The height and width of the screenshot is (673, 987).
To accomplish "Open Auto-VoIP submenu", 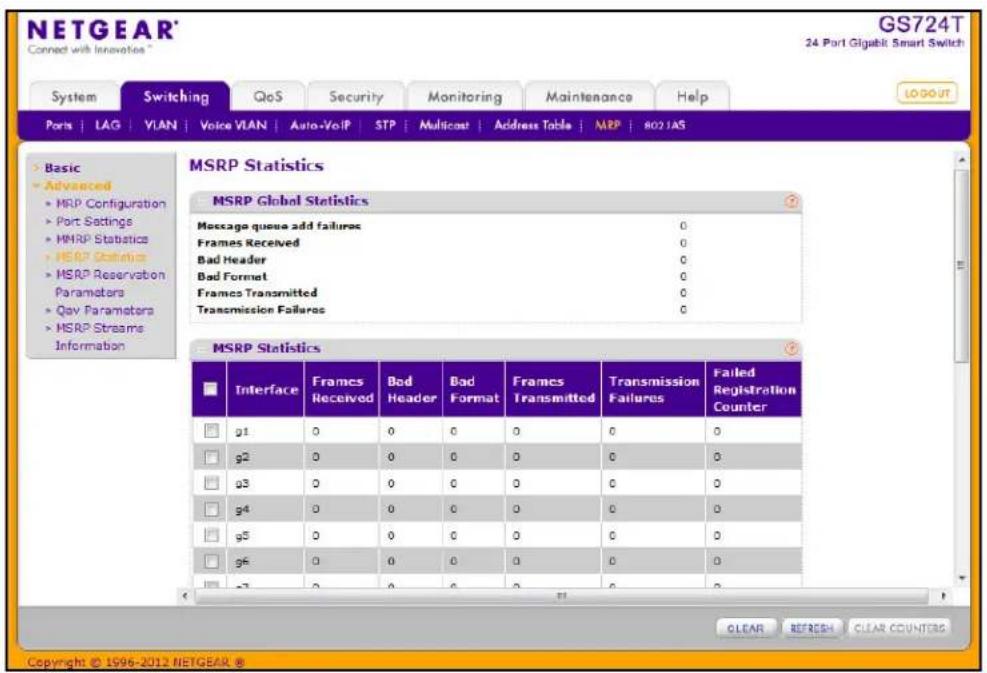I will [320, 125].
